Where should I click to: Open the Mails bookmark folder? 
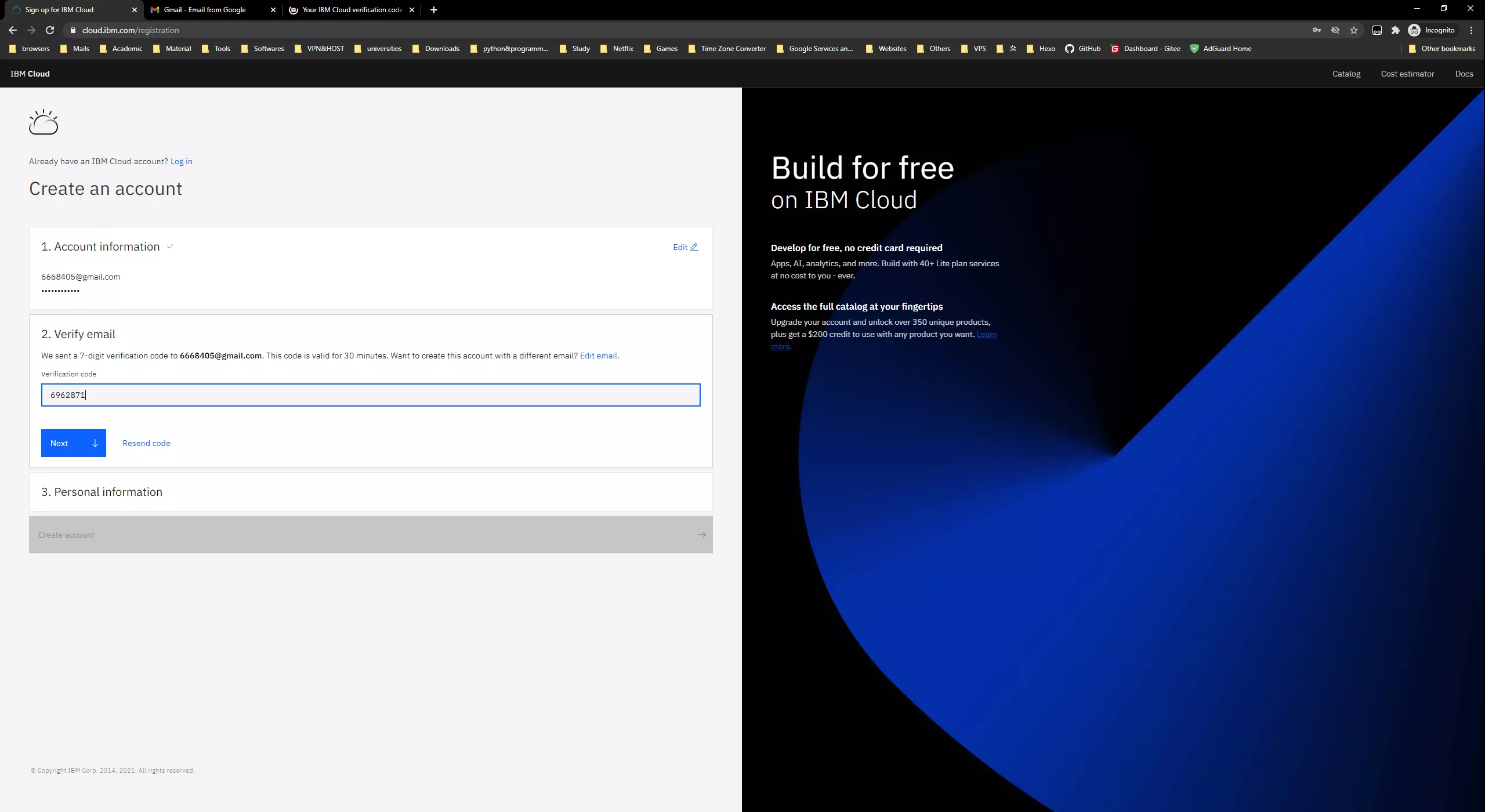[x=75, y=49]
